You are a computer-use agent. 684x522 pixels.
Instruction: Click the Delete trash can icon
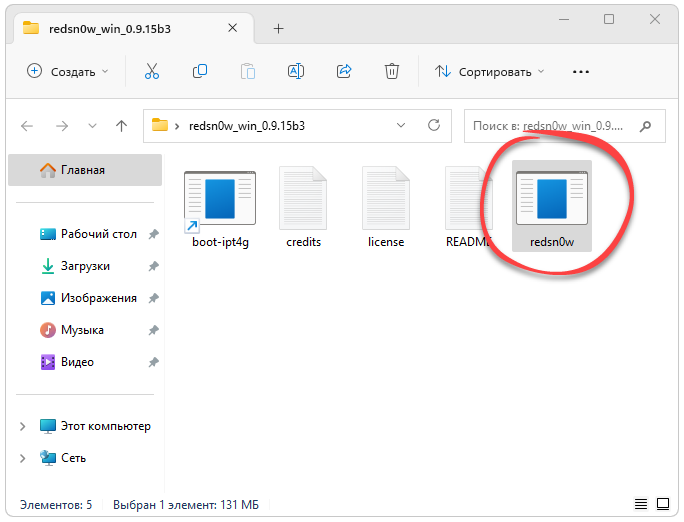[392, 71]
